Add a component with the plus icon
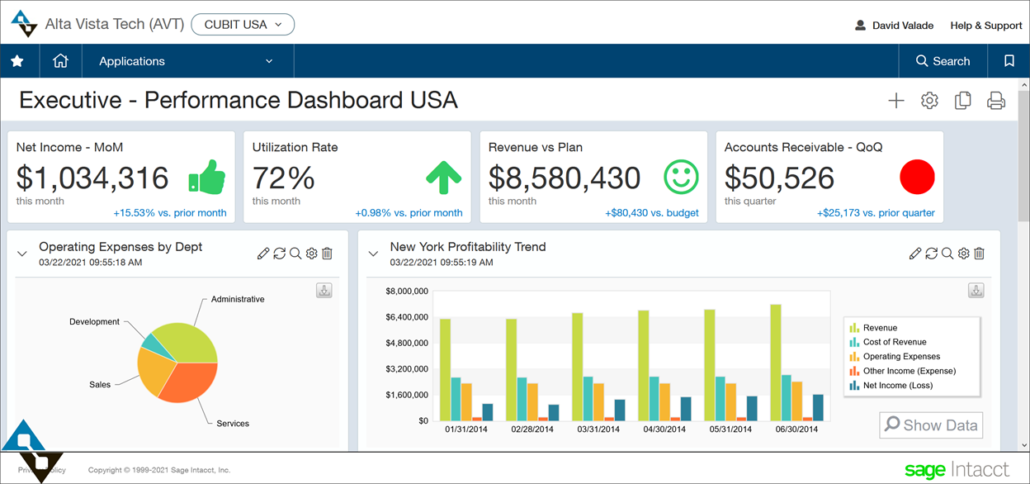Image resolution: width=1030 pixels, height=484 pixels. (x=896, y=100)
